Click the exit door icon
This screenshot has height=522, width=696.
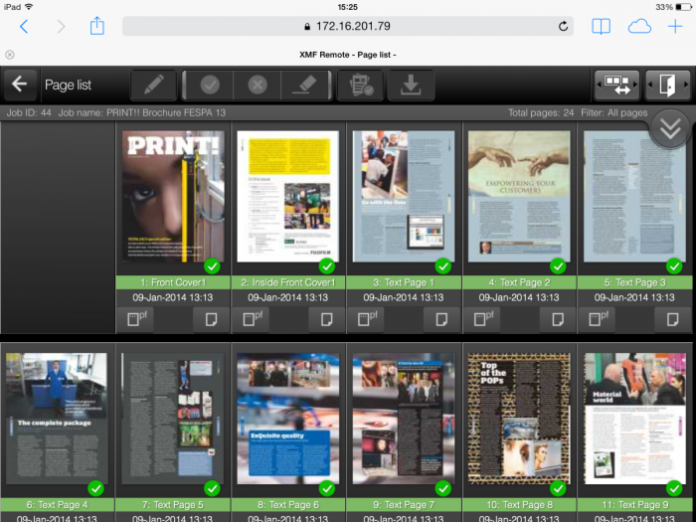click(x=667, y=85)
